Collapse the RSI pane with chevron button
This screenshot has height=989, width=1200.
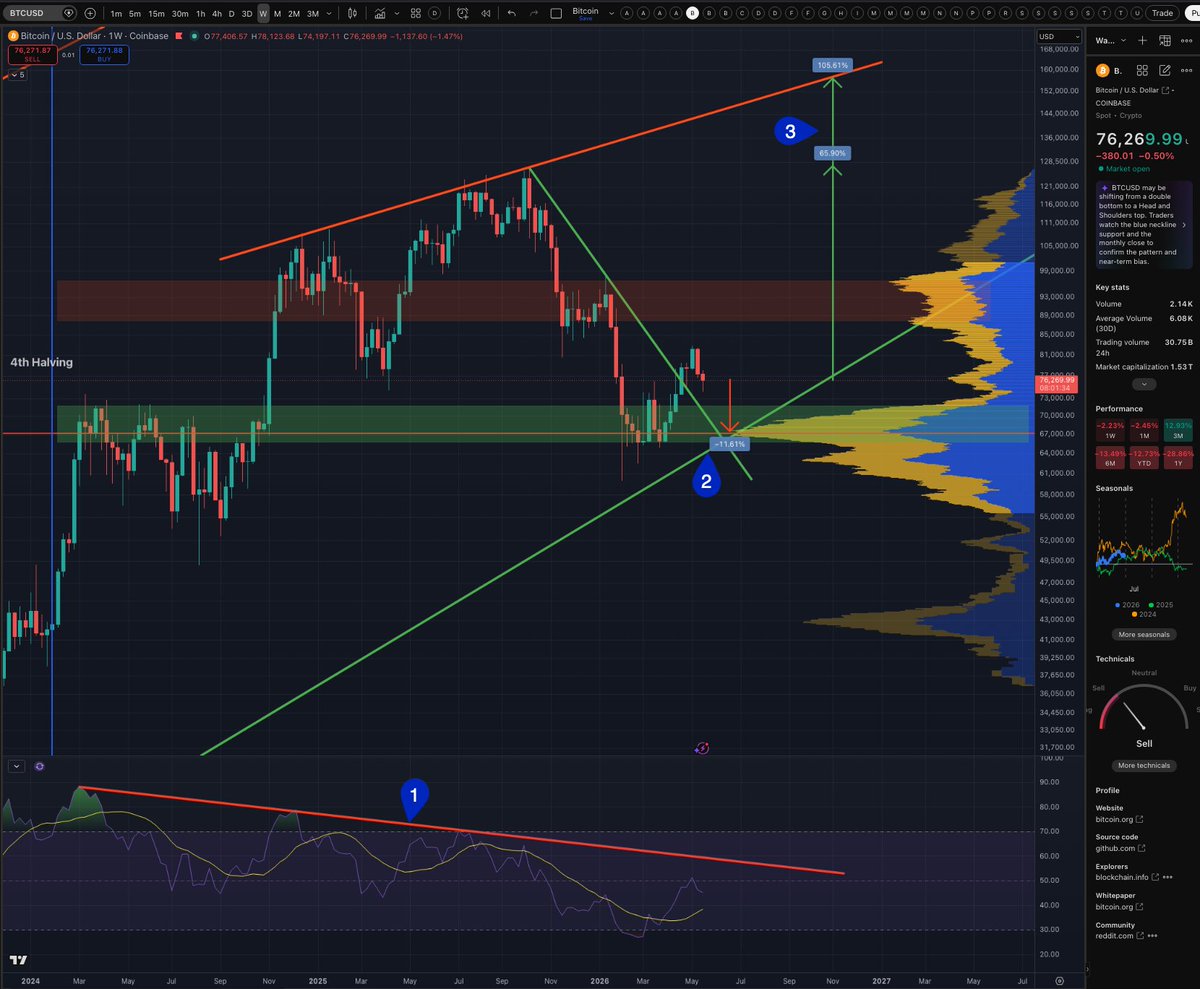click(17, 766)
